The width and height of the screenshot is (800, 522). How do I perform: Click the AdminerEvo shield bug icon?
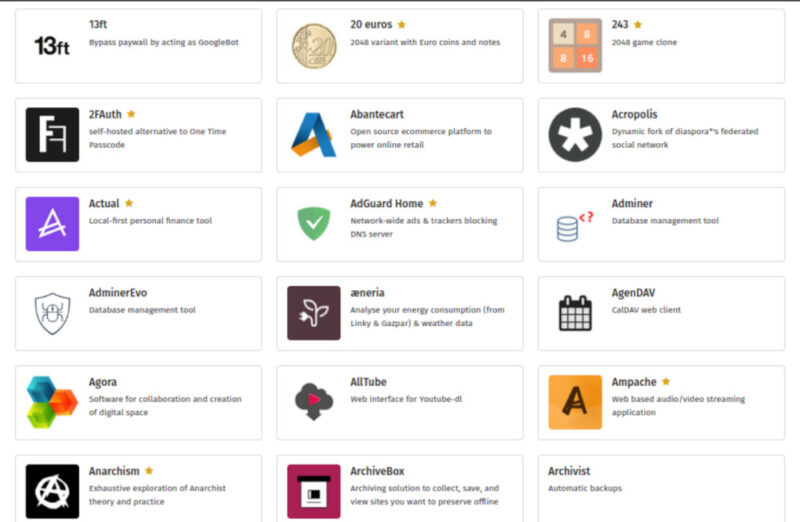click(52, 313)
